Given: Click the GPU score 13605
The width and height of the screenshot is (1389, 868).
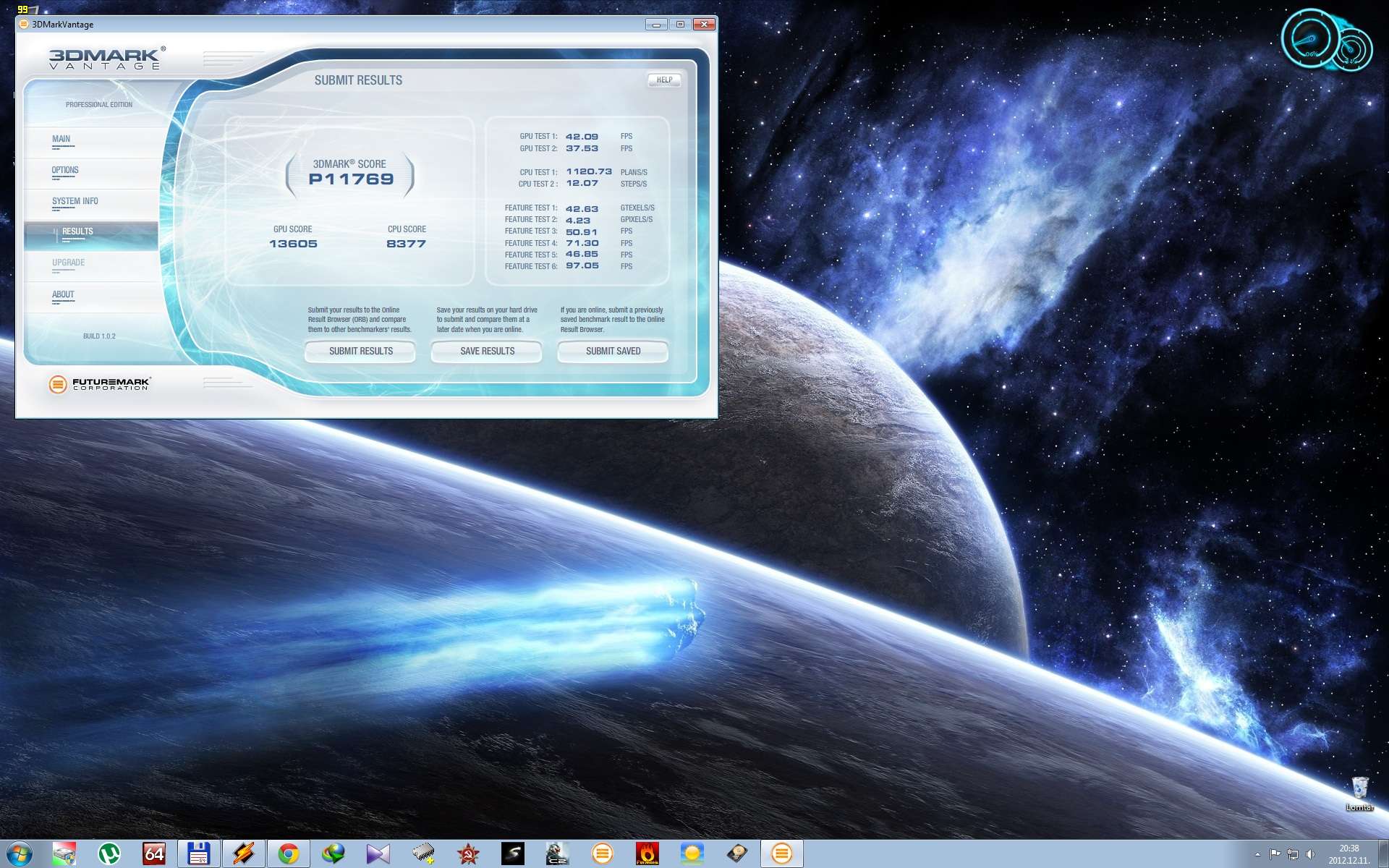Looking at the screenshot, I should tap(293, 244).
